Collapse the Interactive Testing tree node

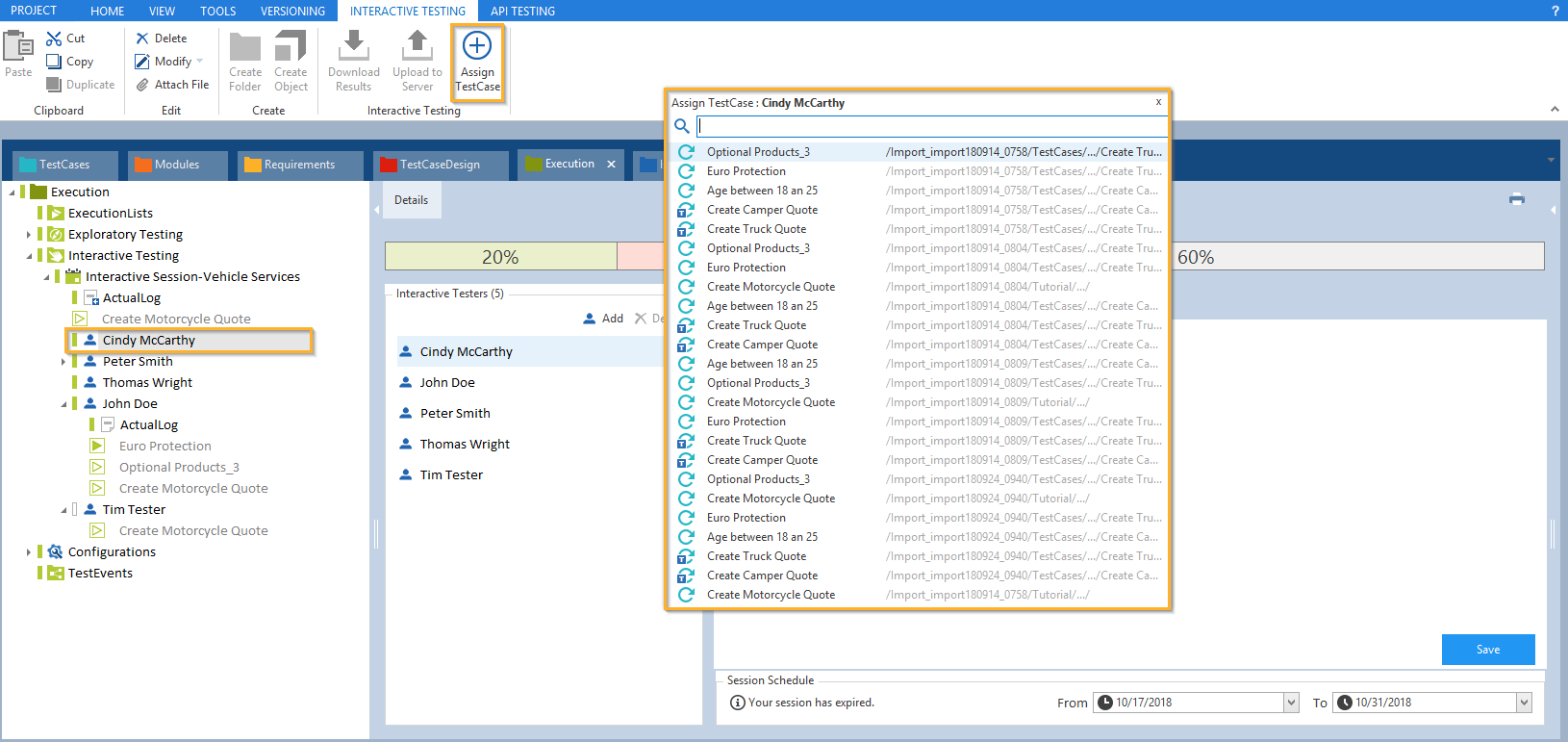click(x=29, y=256)
